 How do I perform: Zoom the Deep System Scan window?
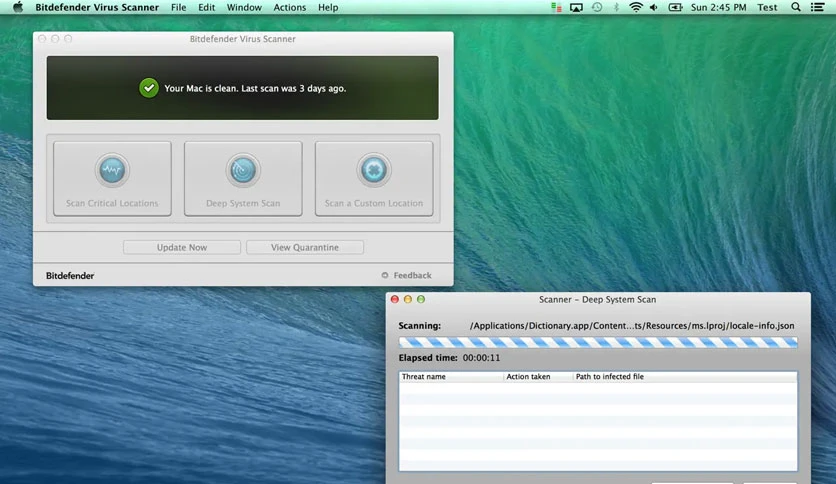point(421,300)
